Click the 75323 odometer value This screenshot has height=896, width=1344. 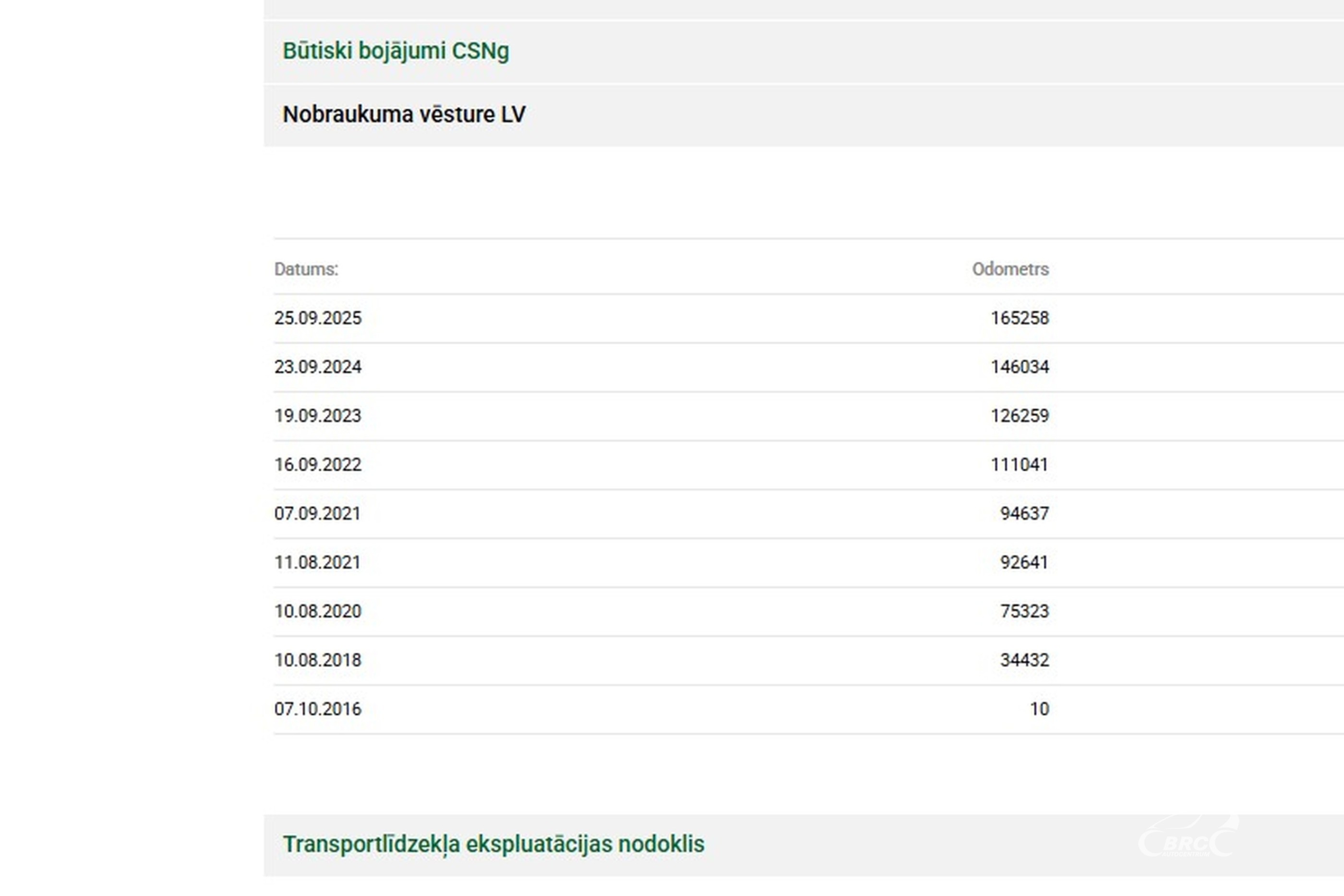point(1024,611)
